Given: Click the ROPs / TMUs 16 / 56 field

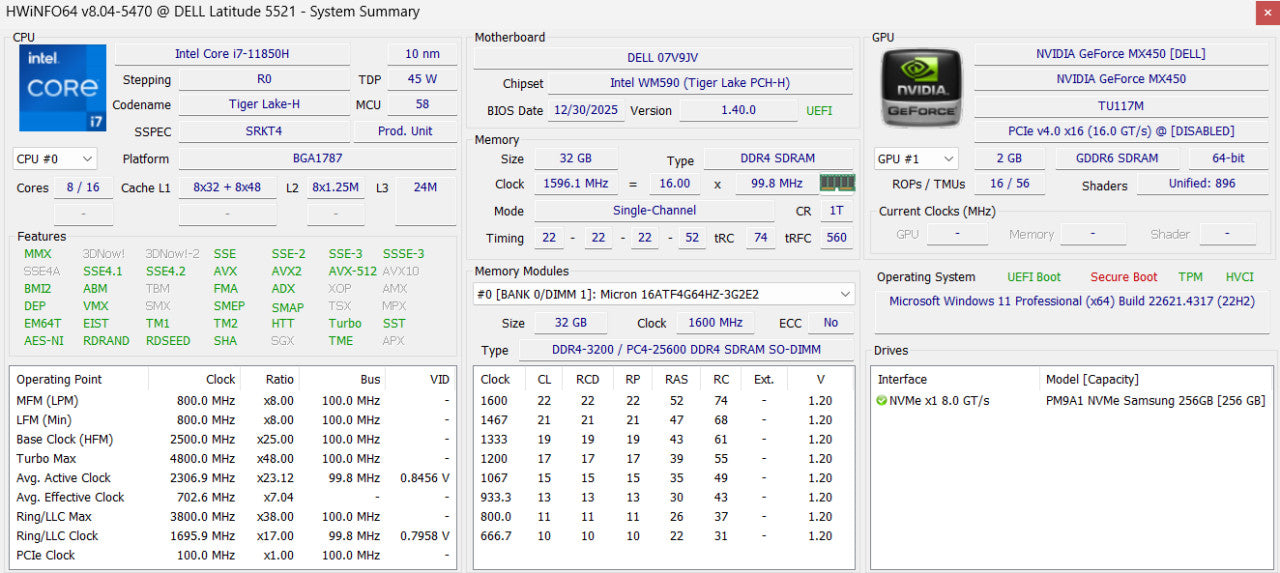Looking at the screenshot, I should [1009, 184].
